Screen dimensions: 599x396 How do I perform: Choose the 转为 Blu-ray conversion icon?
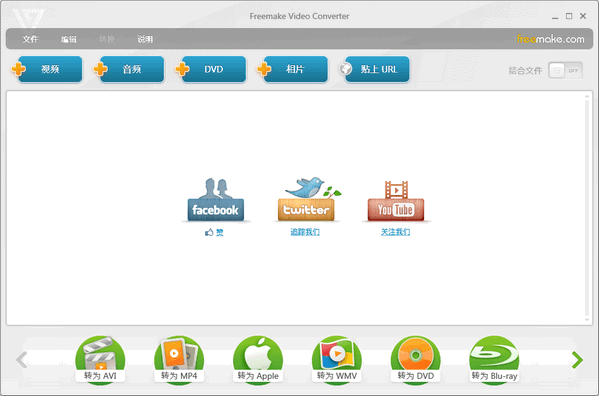tap(494, 360)
